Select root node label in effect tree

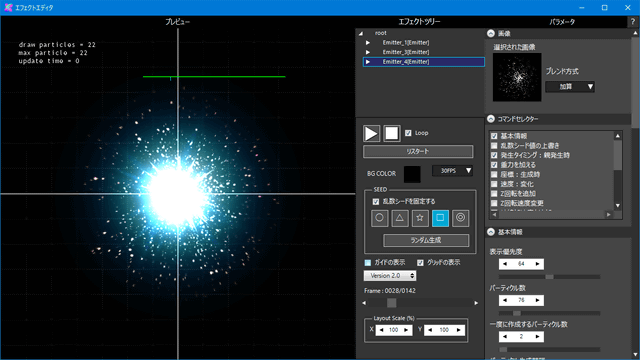pyautogui.click(x=380, y=33)
